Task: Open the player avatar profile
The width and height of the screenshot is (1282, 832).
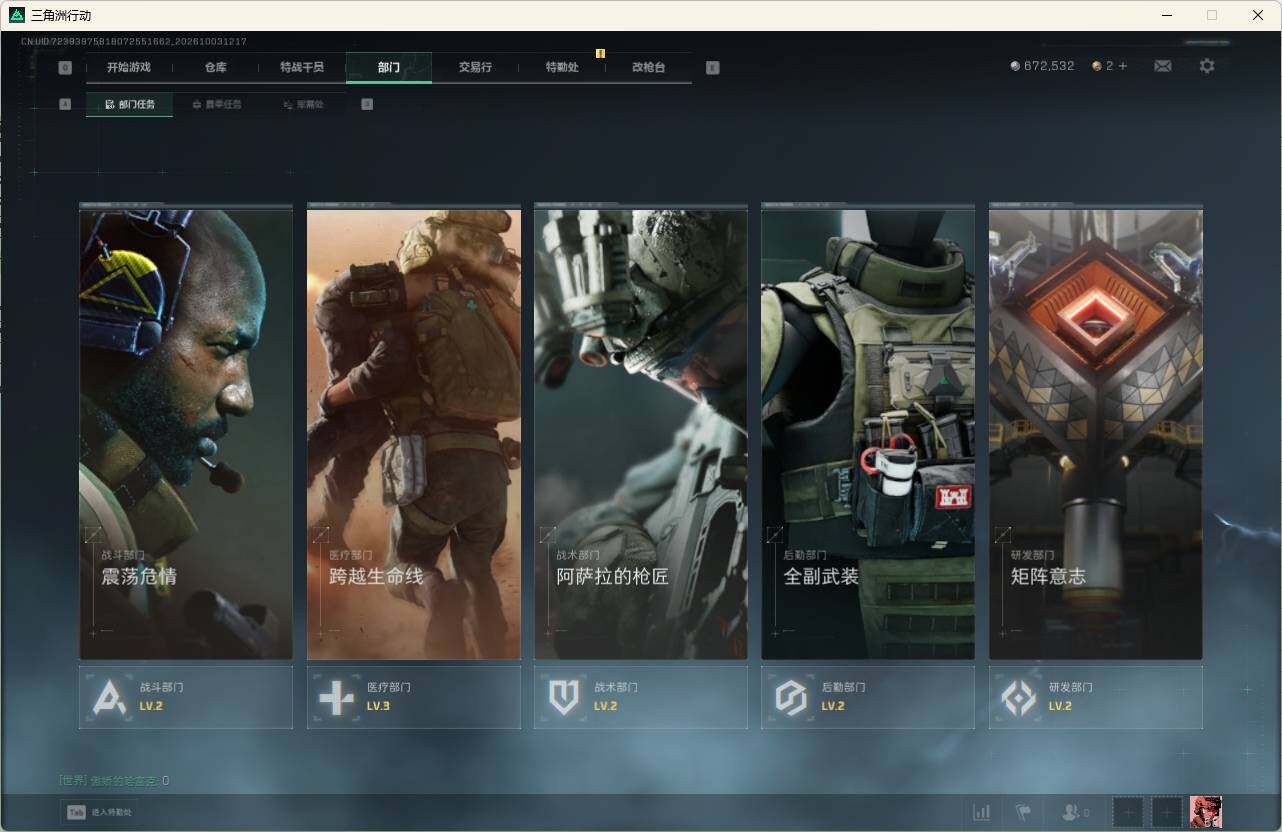Action: [x=1206, y=812]
